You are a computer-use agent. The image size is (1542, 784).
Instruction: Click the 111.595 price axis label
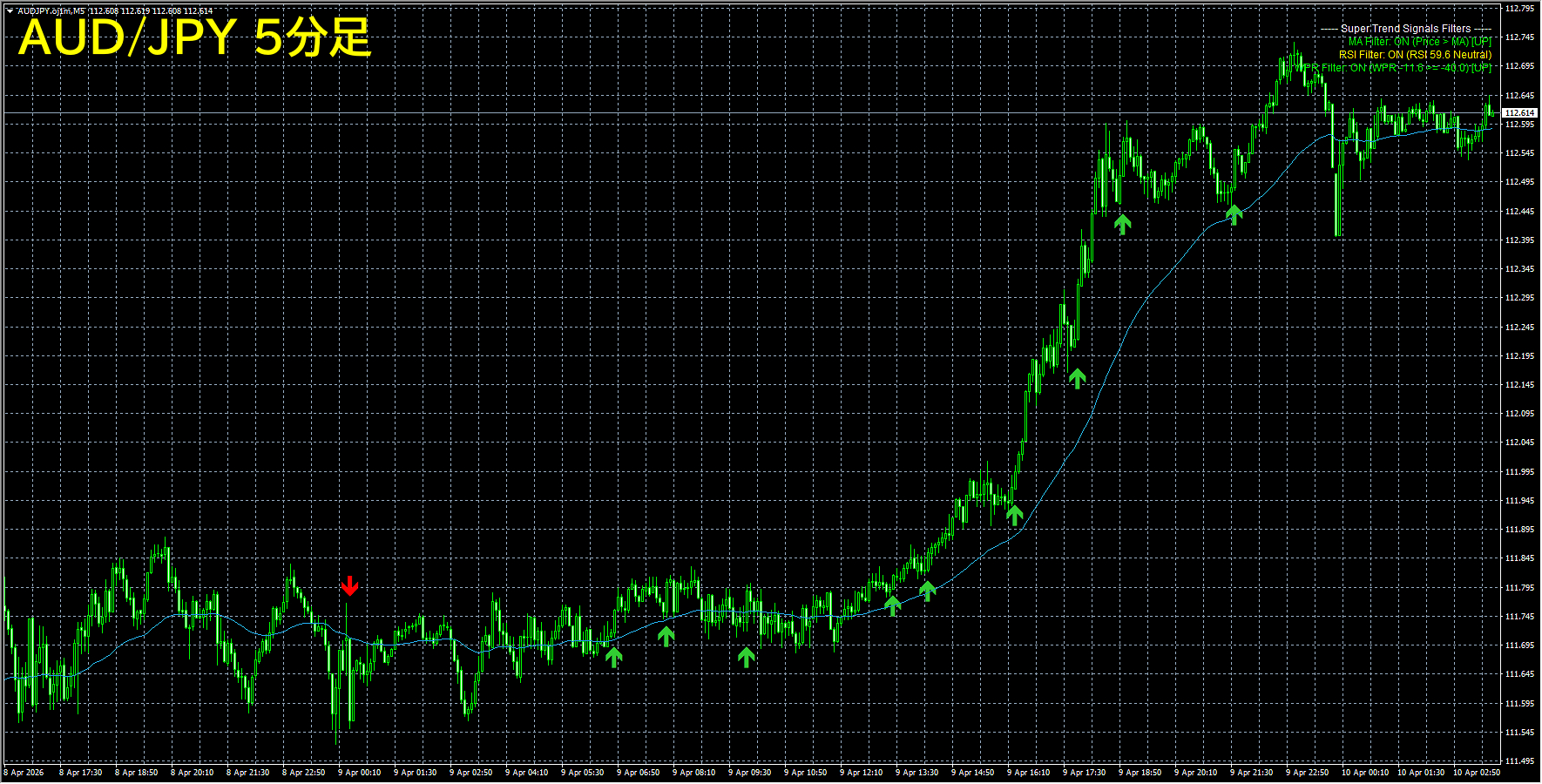[x=1520, y=704]
